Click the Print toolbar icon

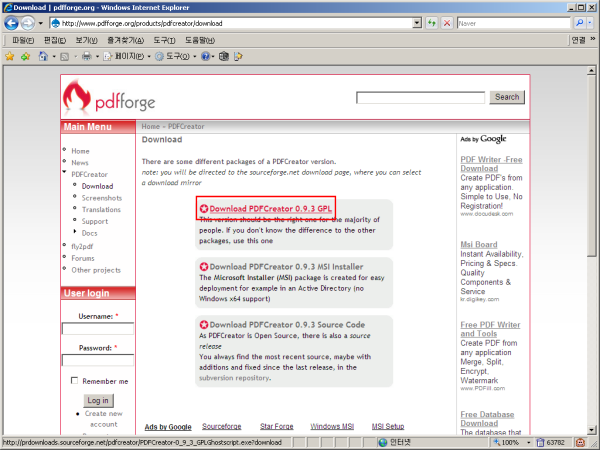coord(87,57)
